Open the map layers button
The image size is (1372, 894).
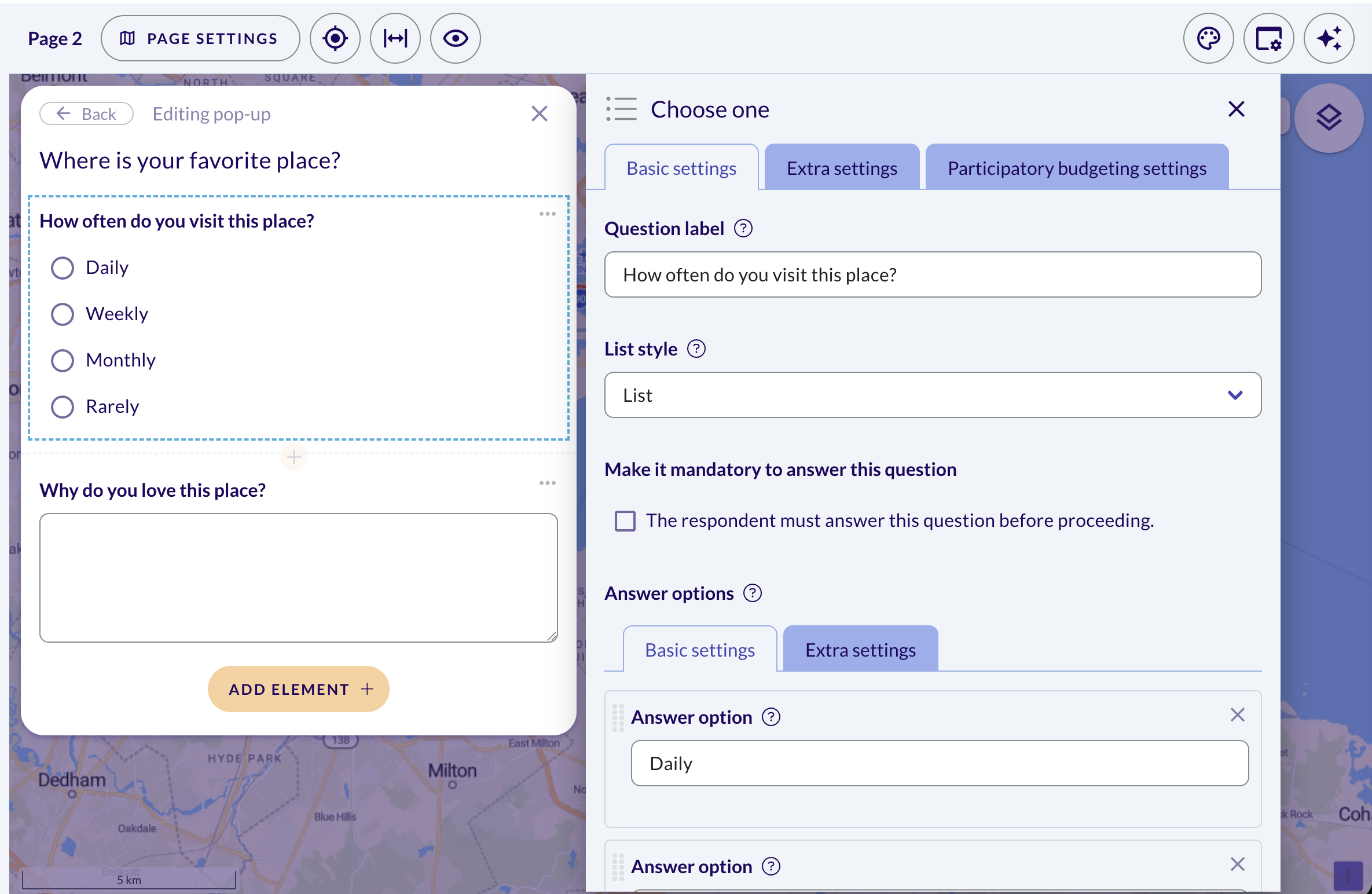[x=1329, y=118]
